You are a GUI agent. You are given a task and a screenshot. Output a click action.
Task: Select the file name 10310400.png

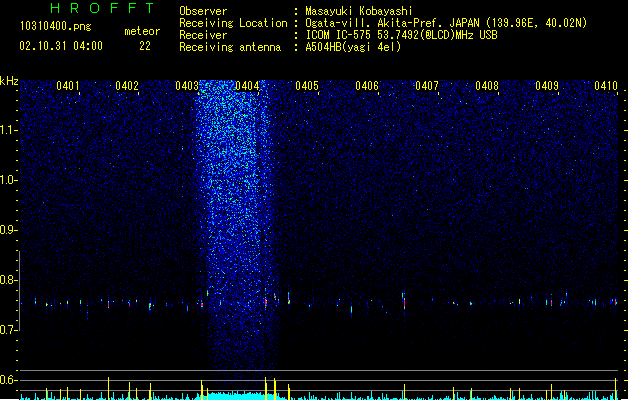click(56, 26)
